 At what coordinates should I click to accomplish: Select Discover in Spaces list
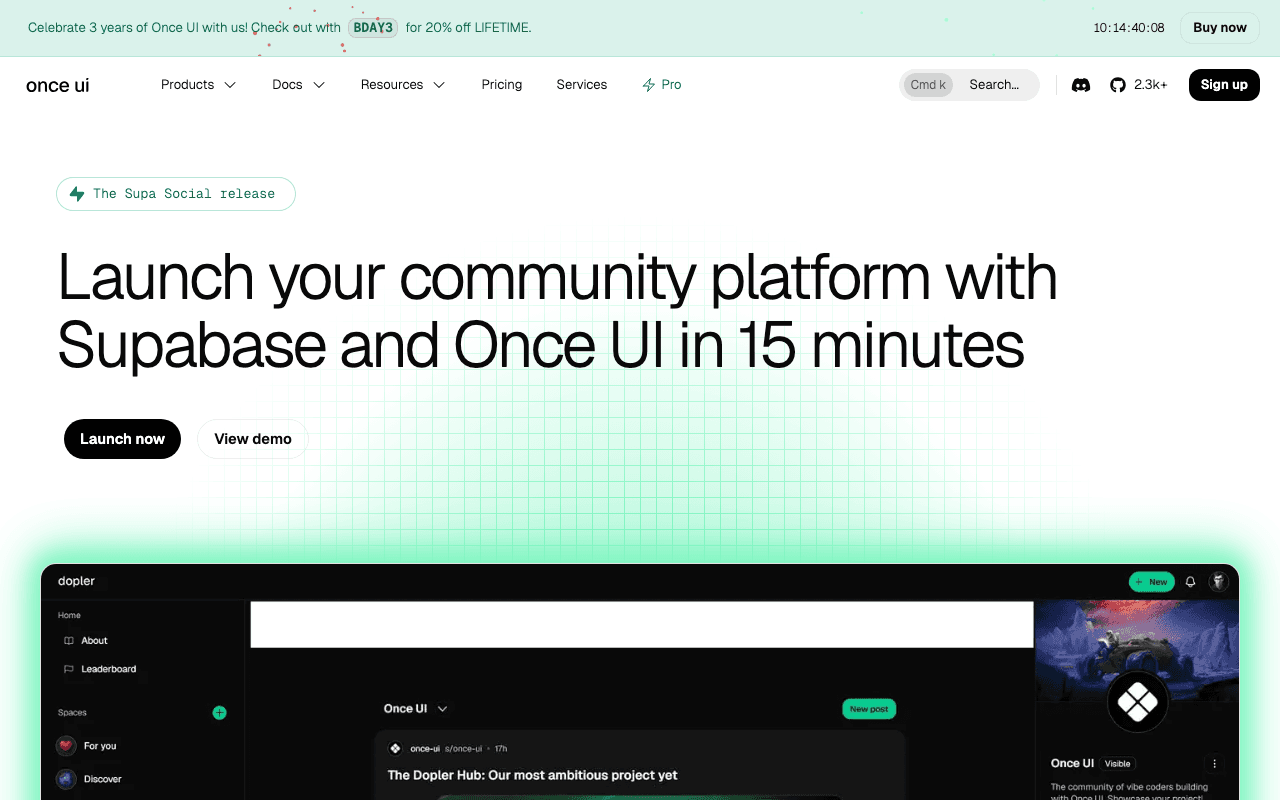pos(103,779)
